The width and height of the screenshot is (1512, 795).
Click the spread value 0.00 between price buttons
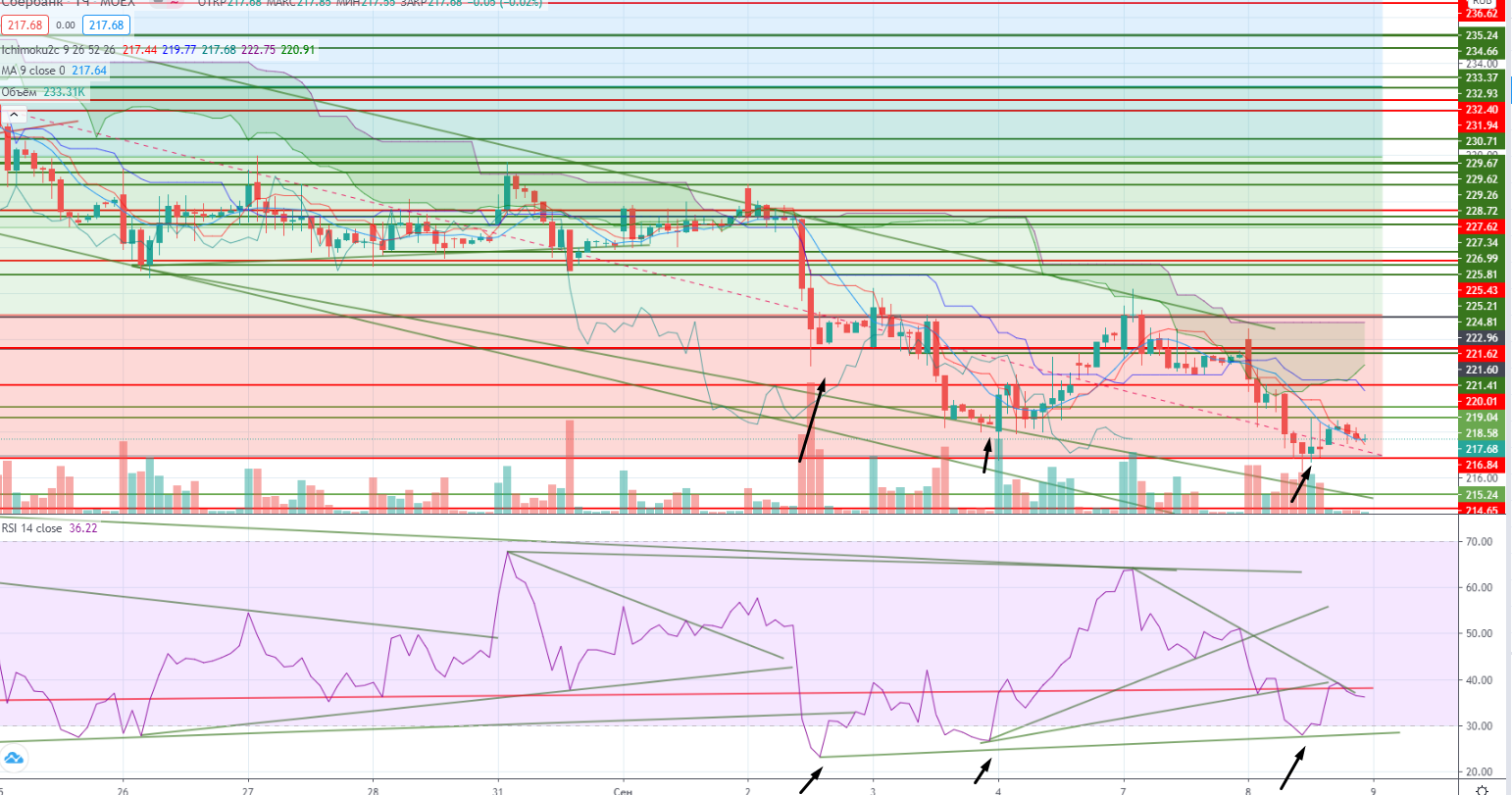pos(66,25)
